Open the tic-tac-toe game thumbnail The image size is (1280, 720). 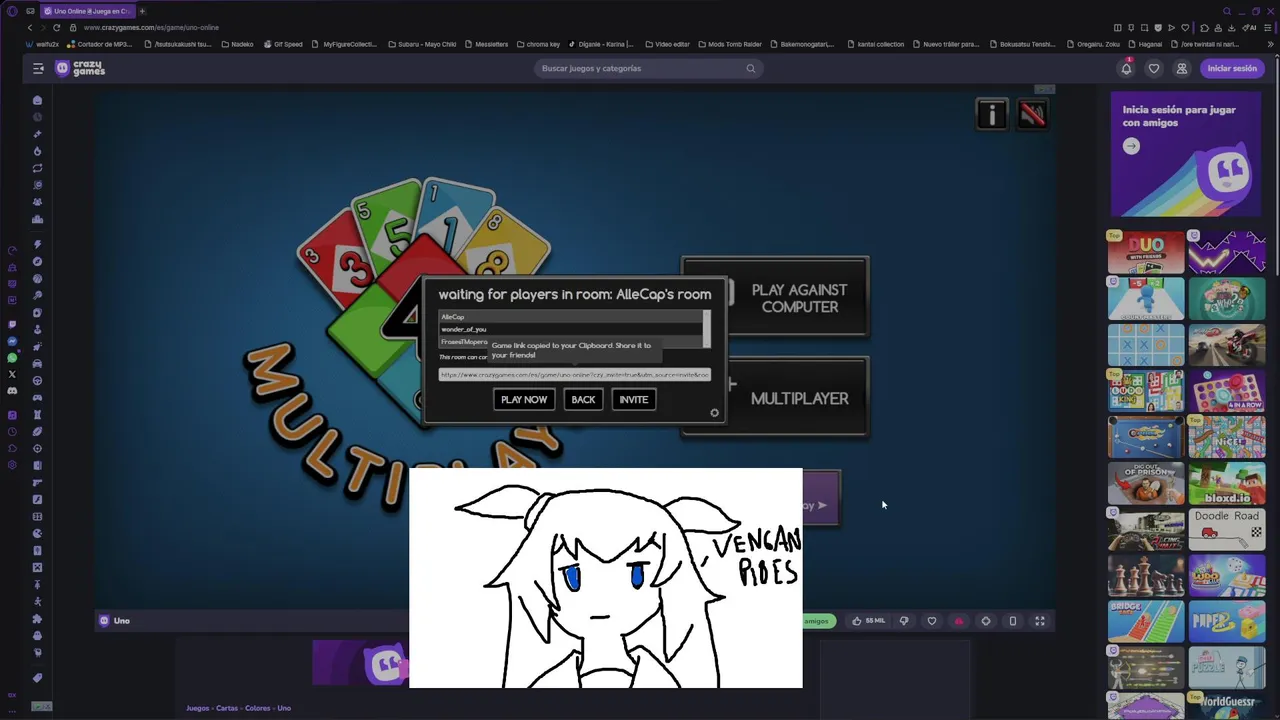[1145, 345]
